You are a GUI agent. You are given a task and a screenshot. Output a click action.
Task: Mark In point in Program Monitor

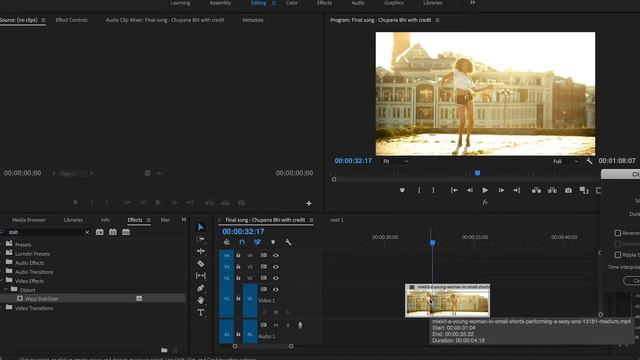(x=419, y=190)
